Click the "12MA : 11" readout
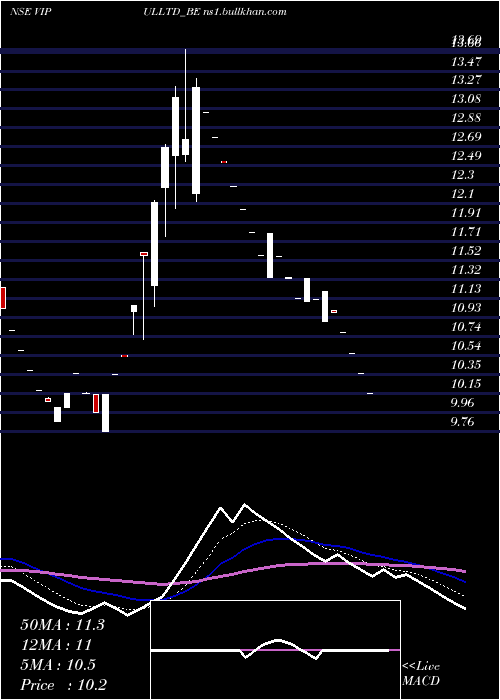 [x=56, y=645]
